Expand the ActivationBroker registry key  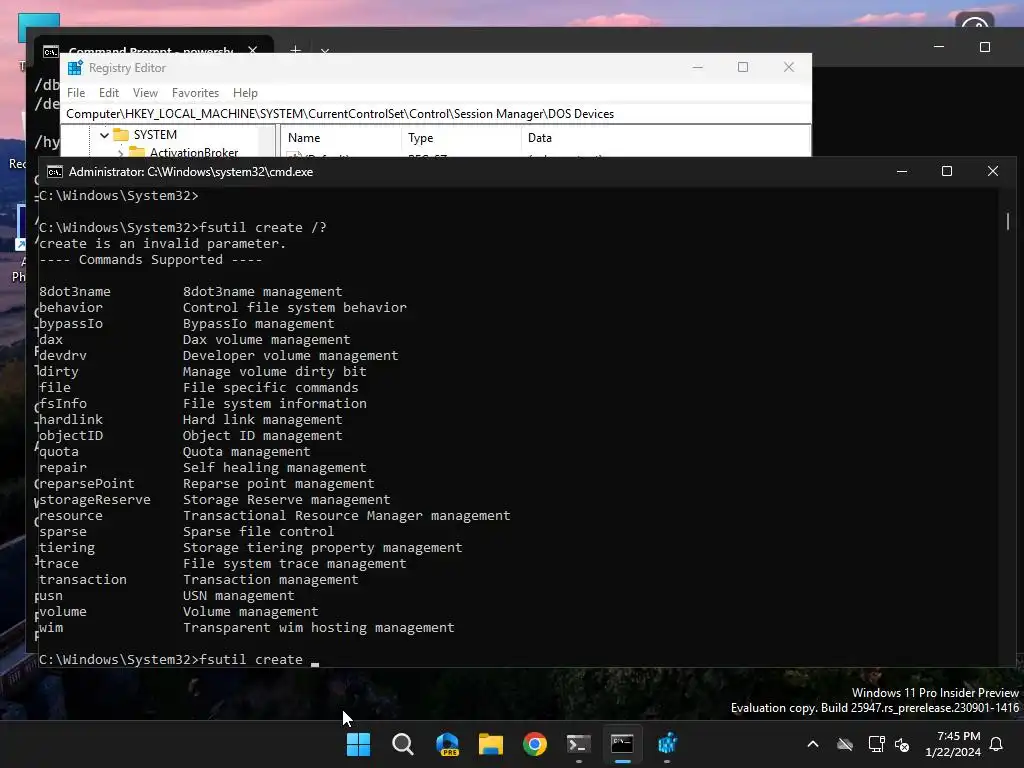point(121,153)
